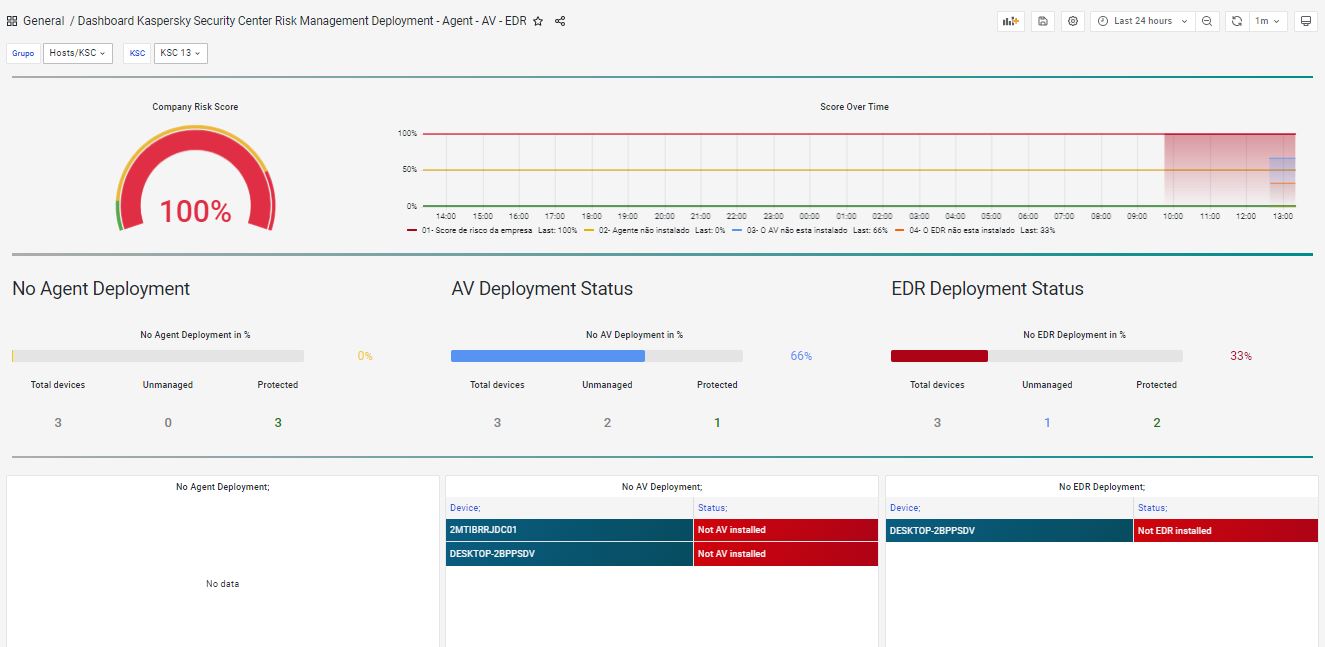Screen dimensions: 1325x647
Task: Select DESKTOP-2BPPSDV in the No AV table
Action: 569,554
